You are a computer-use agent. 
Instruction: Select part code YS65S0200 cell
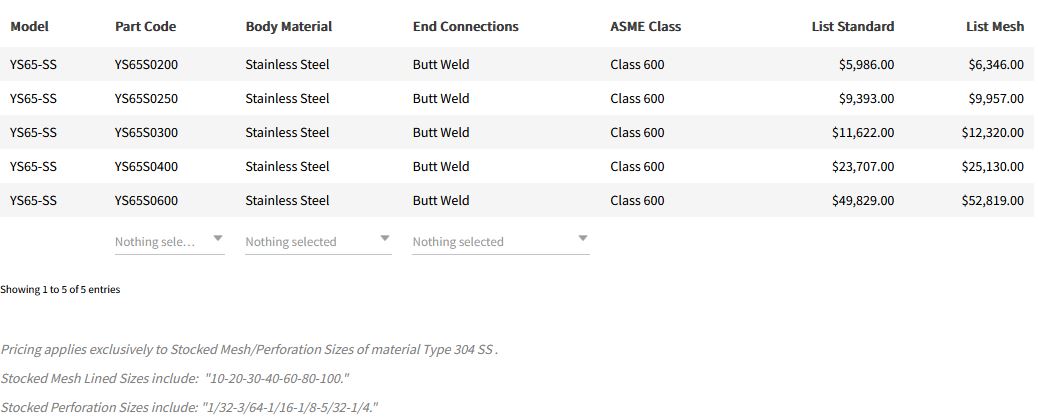[146, 65]
